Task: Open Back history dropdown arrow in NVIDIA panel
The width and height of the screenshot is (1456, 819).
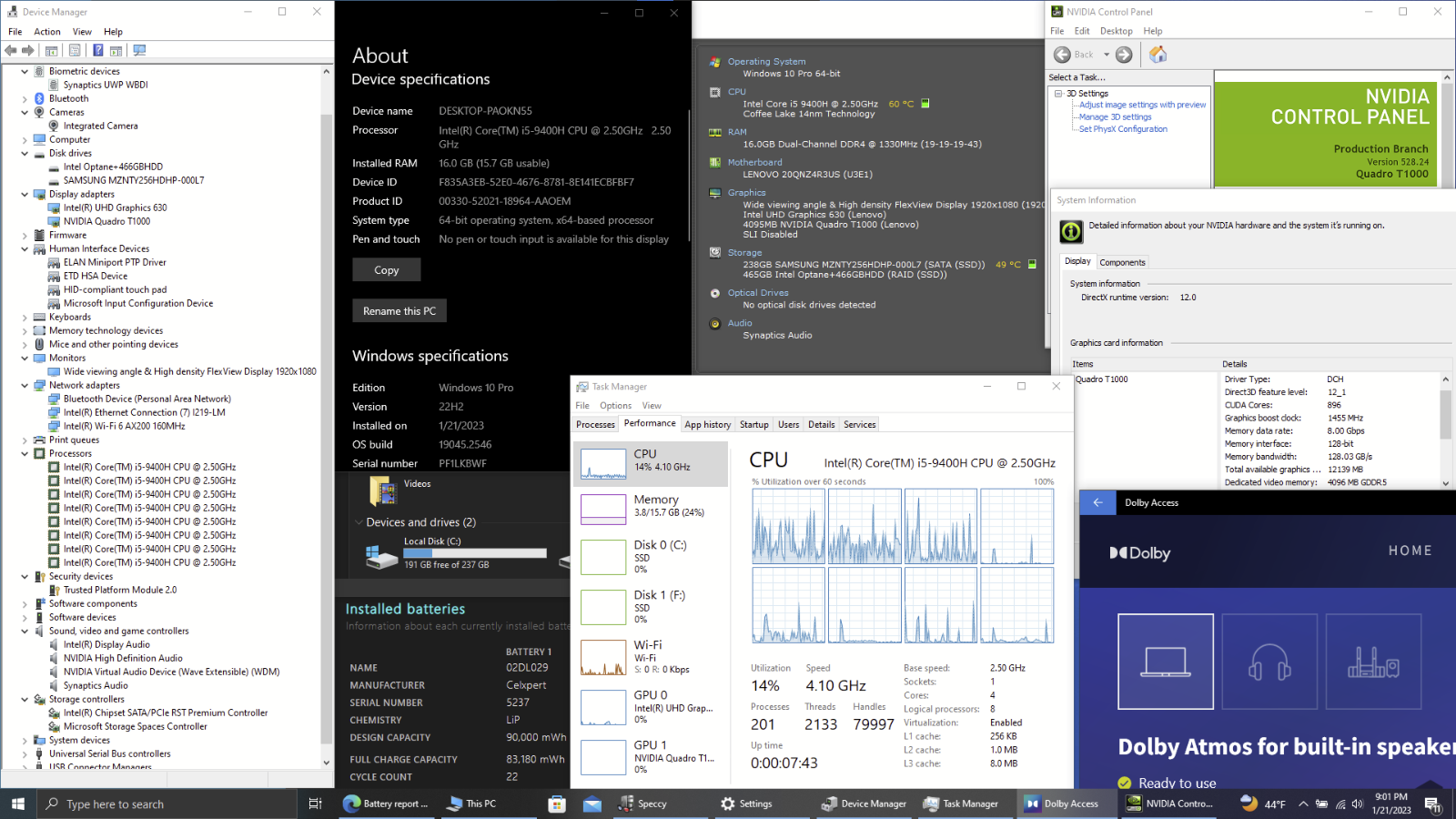Action: (x=1107, y=55)
